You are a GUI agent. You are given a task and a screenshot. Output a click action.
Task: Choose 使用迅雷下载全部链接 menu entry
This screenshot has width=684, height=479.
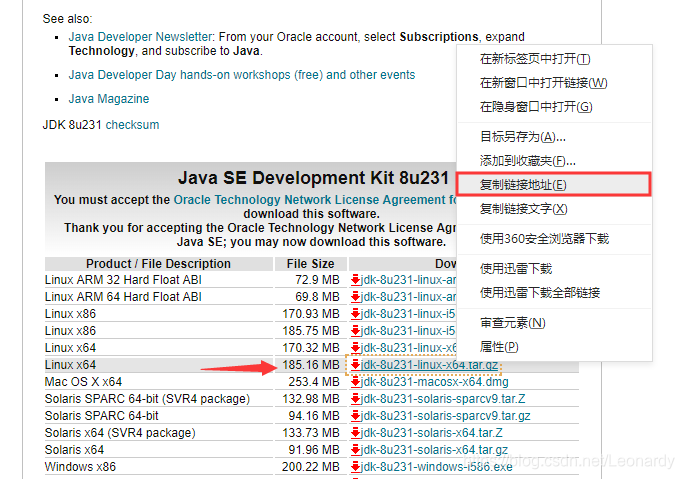click(x=554, y=293)
